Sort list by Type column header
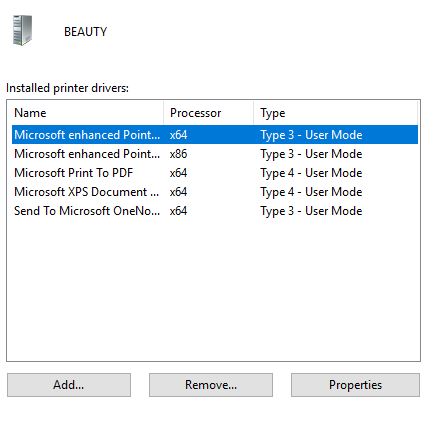Screen dimensions: 435x424 tap(335, 113)
